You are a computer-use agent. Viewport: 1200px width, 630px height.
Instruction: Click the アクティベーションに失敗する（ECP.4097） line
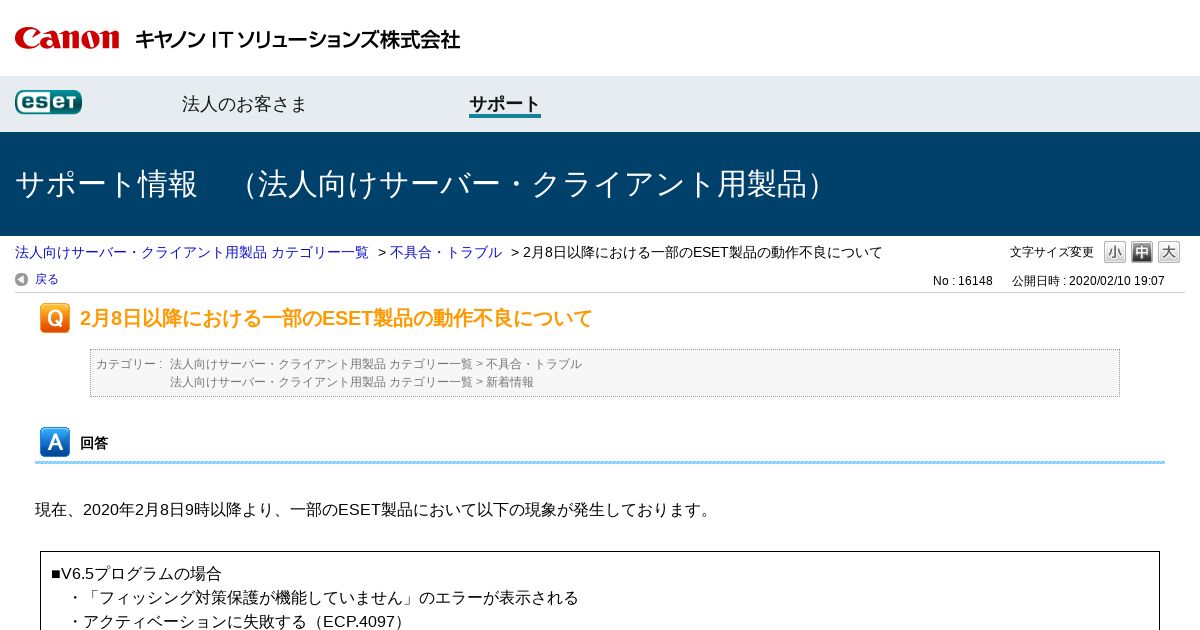tap(238, 622)
